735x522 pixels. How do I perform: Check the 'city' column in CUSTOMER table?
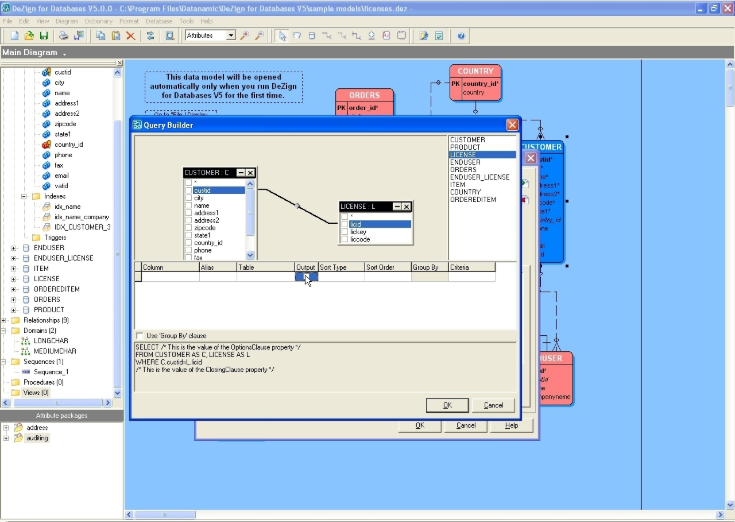[188, 197]
